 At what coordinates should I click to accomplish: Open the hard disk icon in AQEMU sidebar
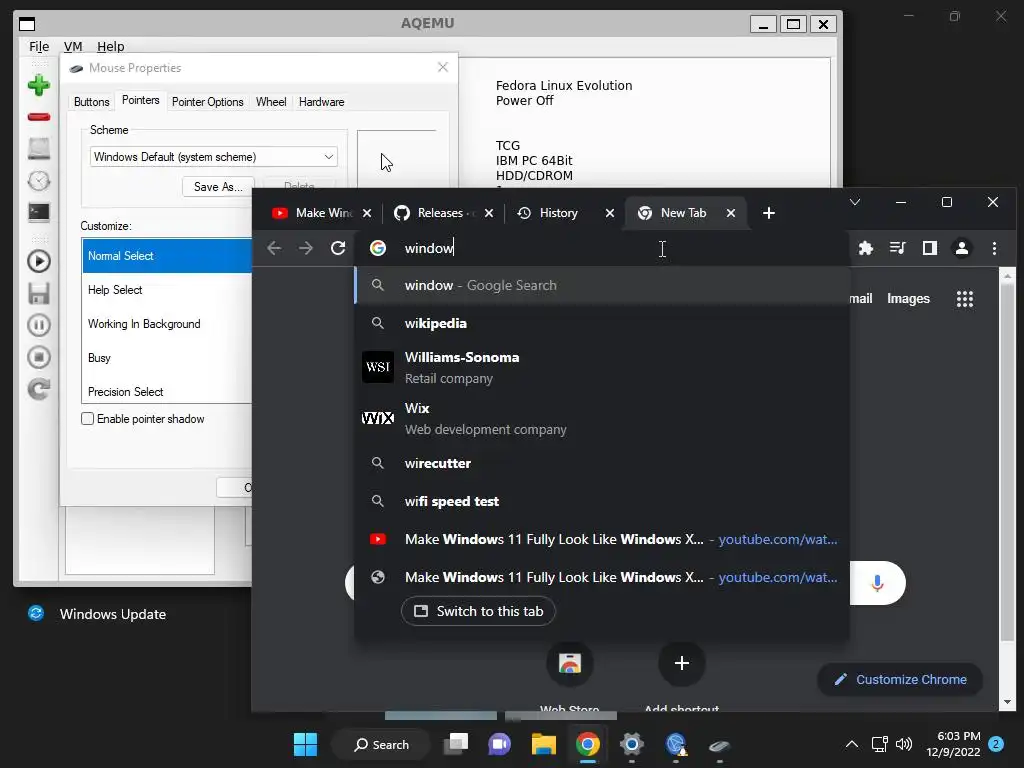coord(39,148)
